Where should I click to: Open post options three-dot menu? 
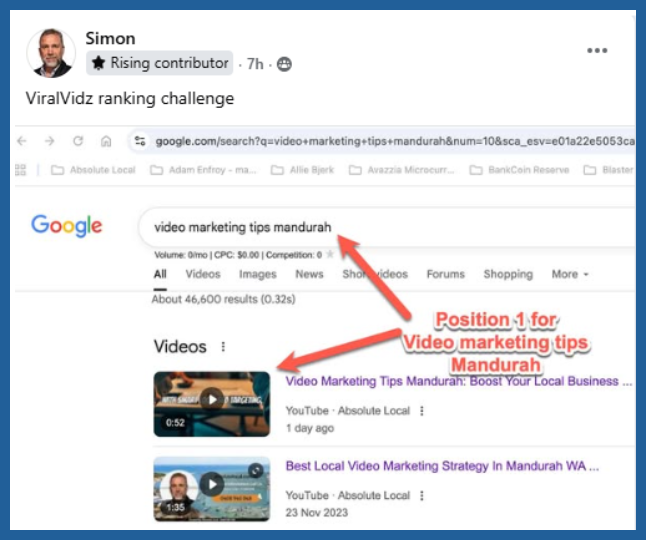click(597, 51)
